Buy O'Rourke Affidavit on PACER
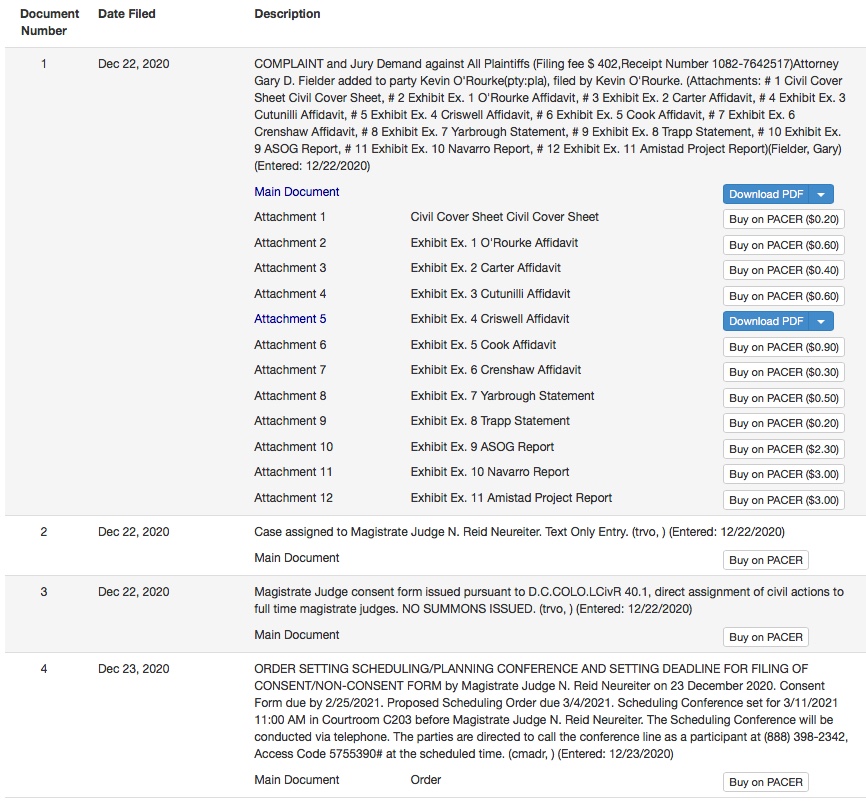Viewport: 866px width, 811px height. [x=784, y=245]
